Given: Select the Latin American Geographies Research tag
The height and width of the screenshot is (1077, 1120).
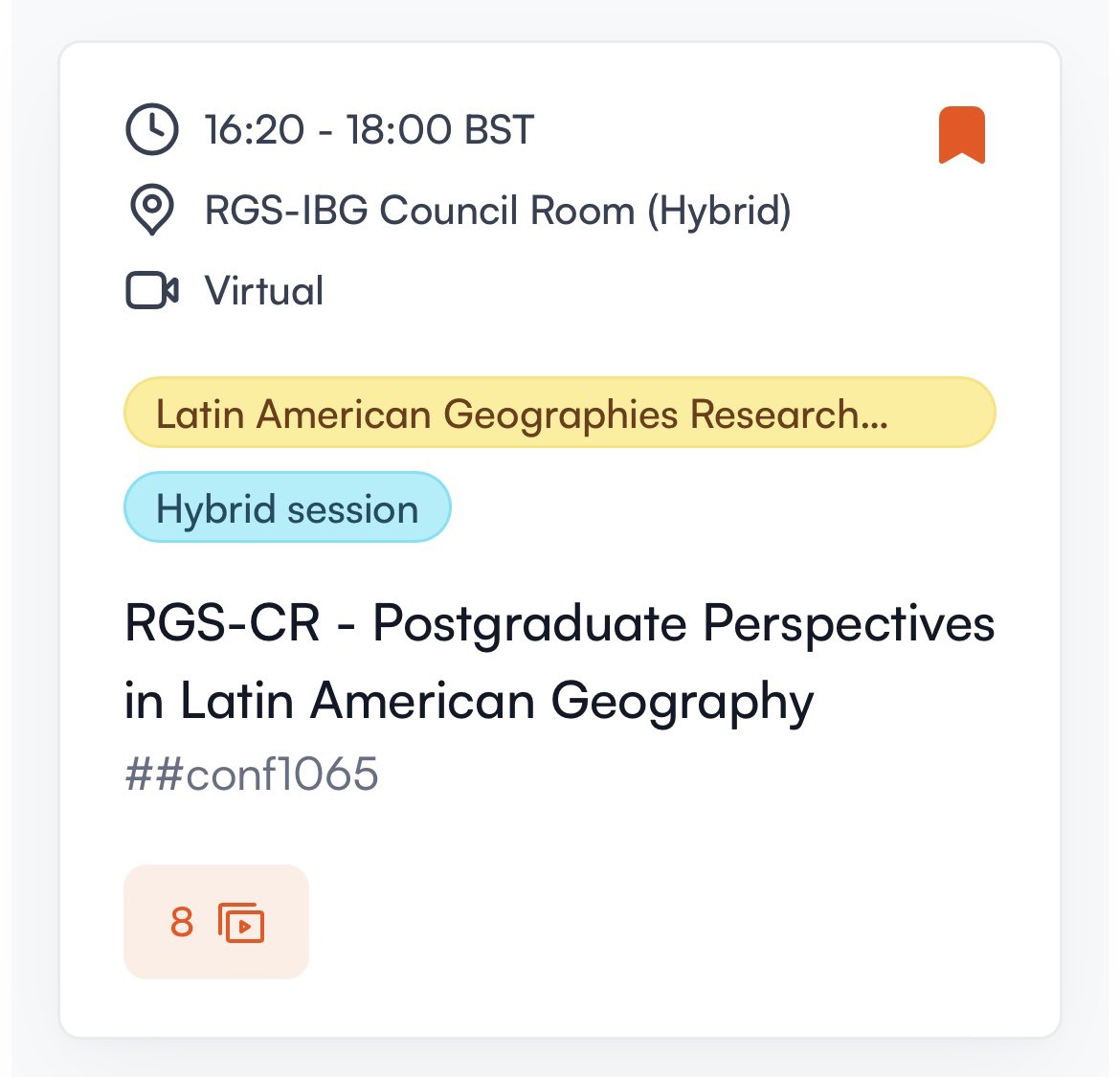Looking at the screenshot, I should pos(559,412).
